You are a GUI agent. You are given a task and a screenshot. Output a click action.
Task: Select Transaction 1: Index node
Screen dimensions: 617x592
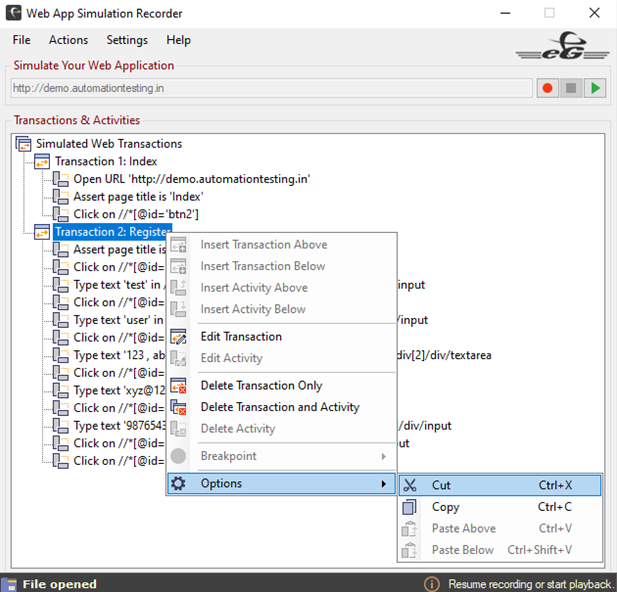point(106,161)
